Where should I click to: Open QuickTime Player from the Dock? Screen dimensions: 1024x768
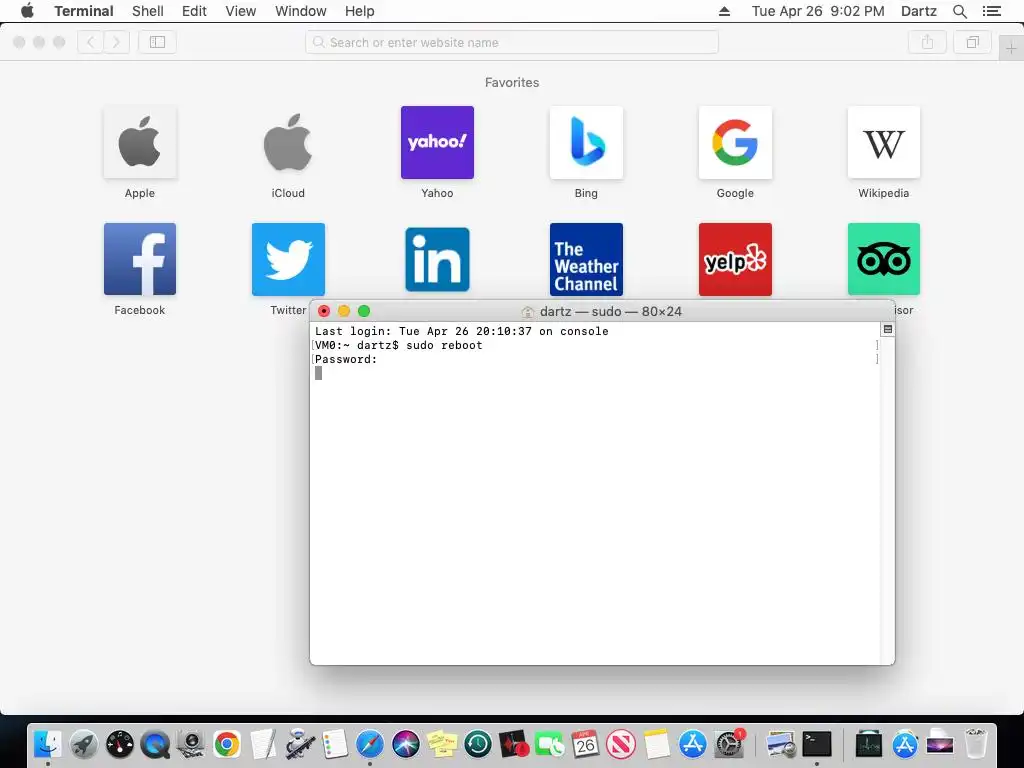point(155,744)
